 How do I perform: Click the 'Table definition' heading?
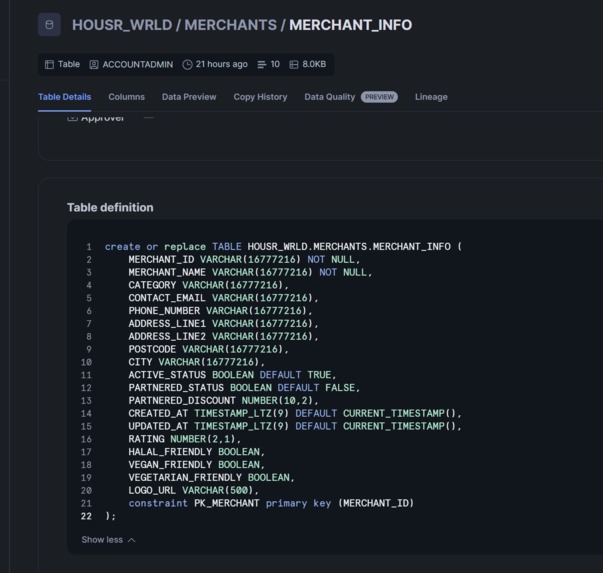[x=110, y=208]
